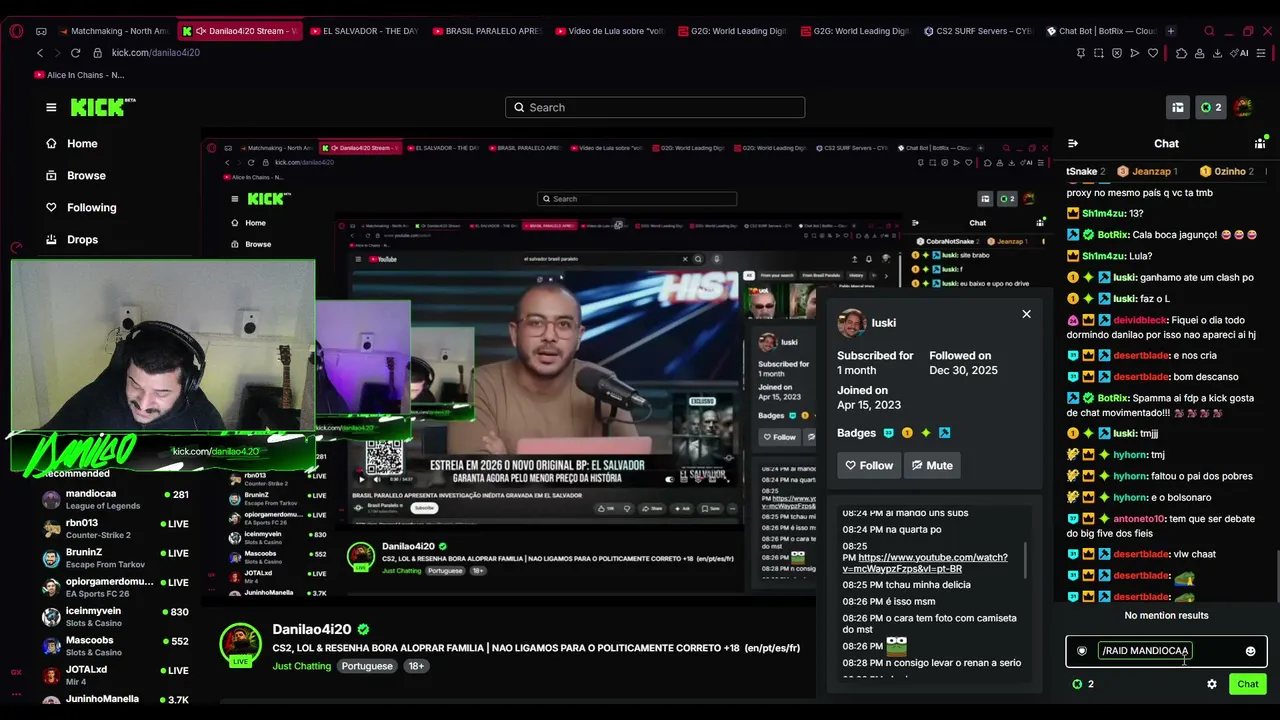1280x720 pixels.
Task: Switch to the Matchmaking - North America tab
Action: pyautogui.click(x=113, y=31)
